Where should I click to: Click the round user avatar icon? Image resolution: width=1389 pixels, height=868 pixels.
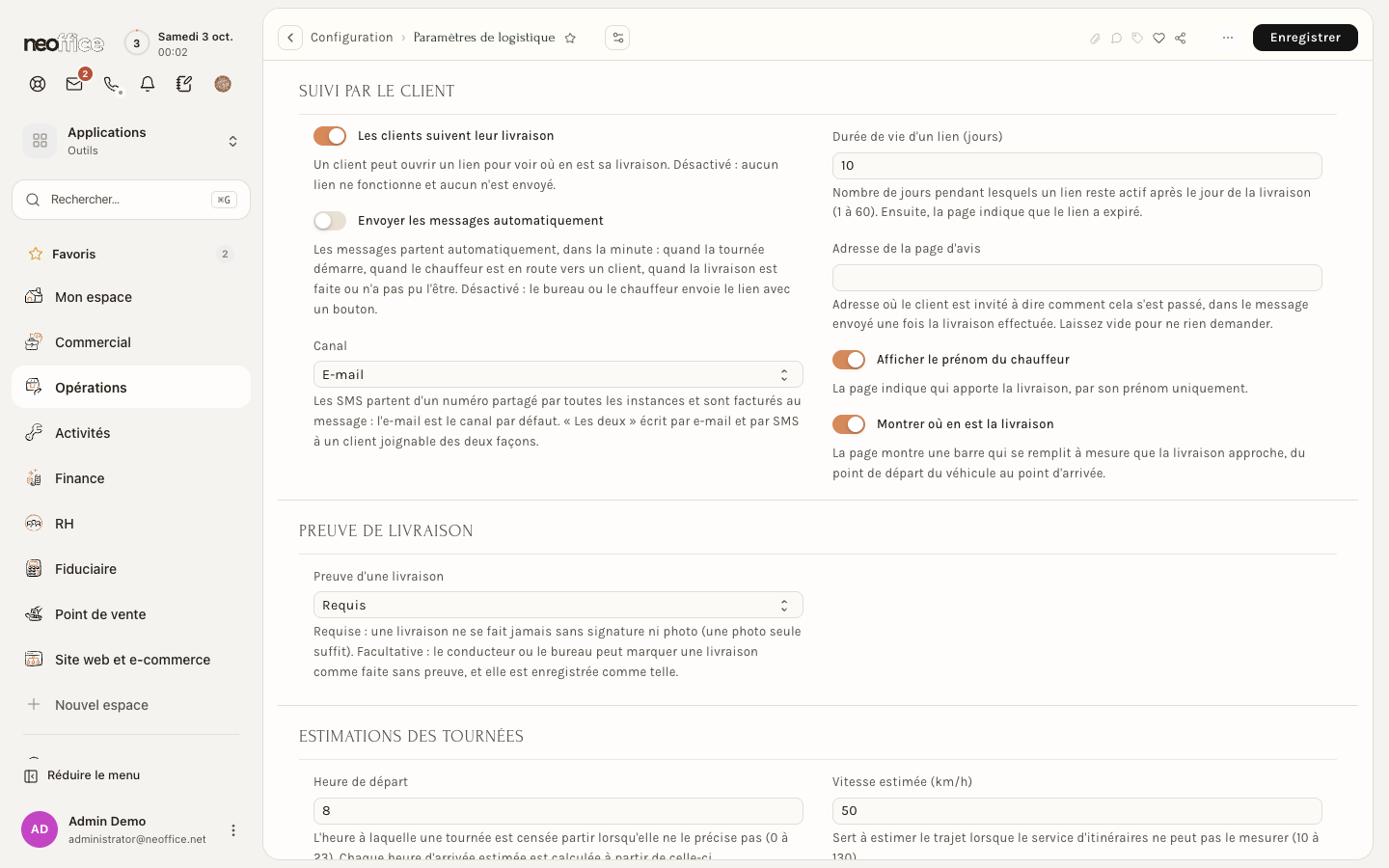pyautogui.click(x=223, y=84)
